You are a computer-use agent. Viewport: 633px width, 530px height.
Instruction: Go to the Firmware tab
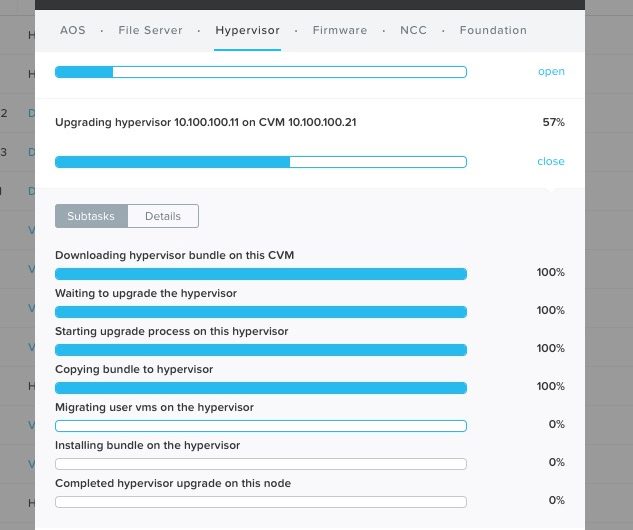340,30
